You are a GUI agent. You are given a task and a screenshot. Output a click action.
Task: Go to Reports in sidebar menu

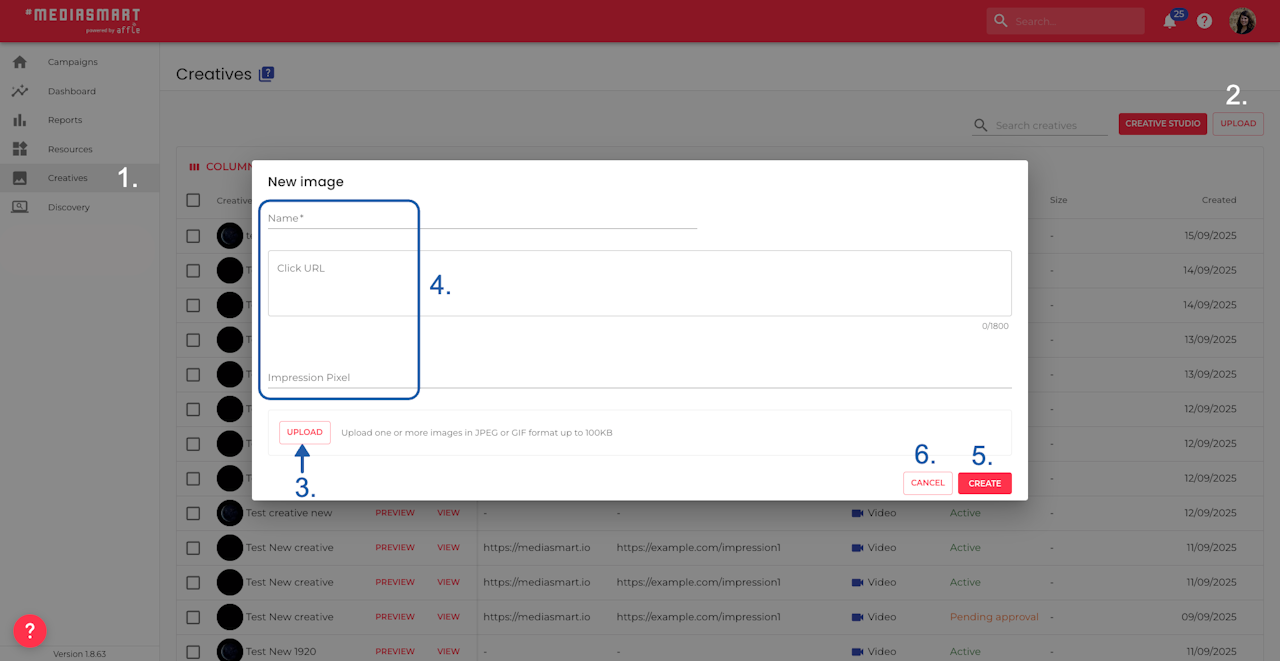pyautogui.click(x=65, y=120)
